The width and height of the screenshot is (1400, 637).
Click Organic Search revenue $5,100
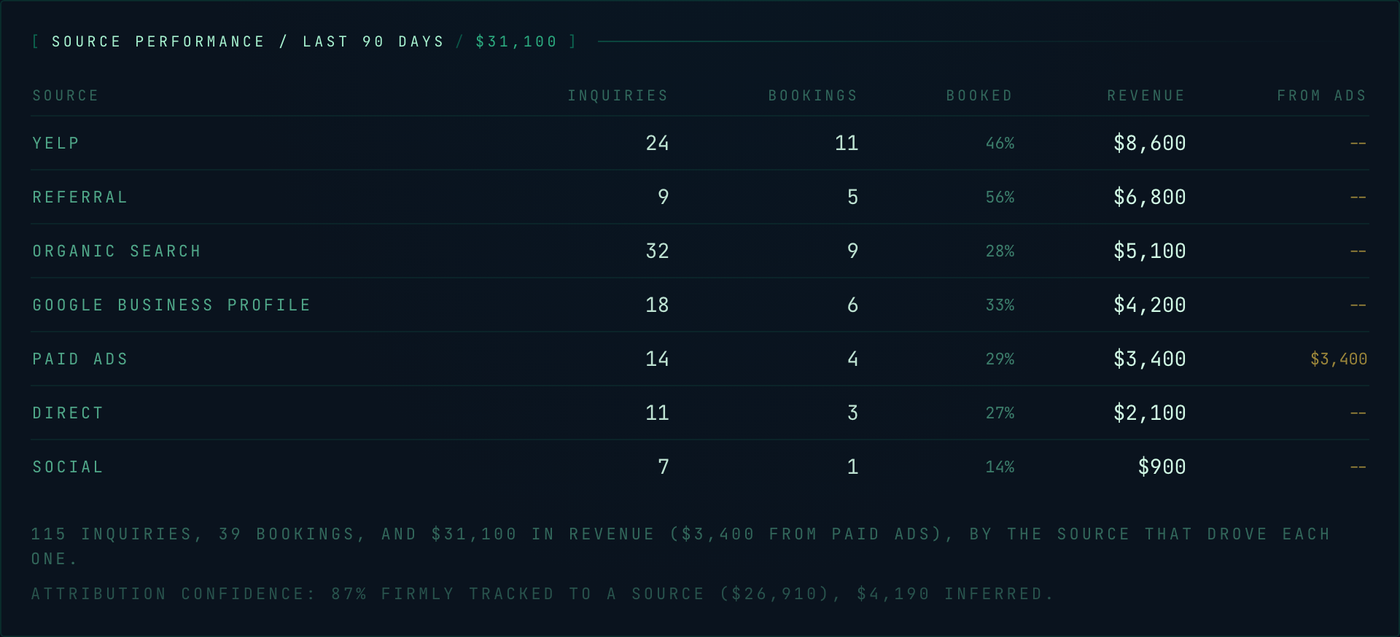(x=1150, y=251)
